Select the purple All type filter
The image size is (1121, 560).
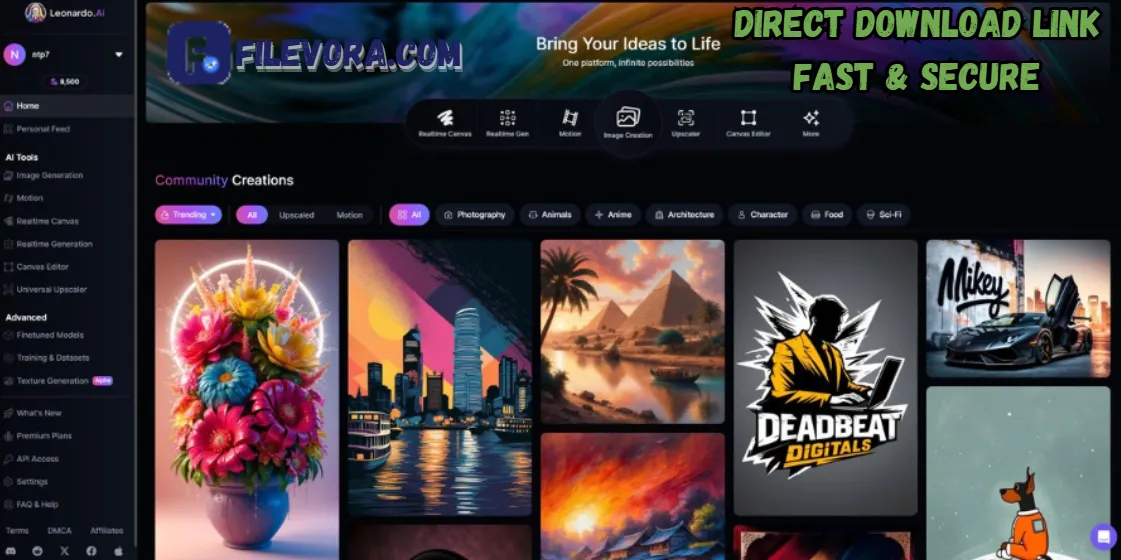252,215
